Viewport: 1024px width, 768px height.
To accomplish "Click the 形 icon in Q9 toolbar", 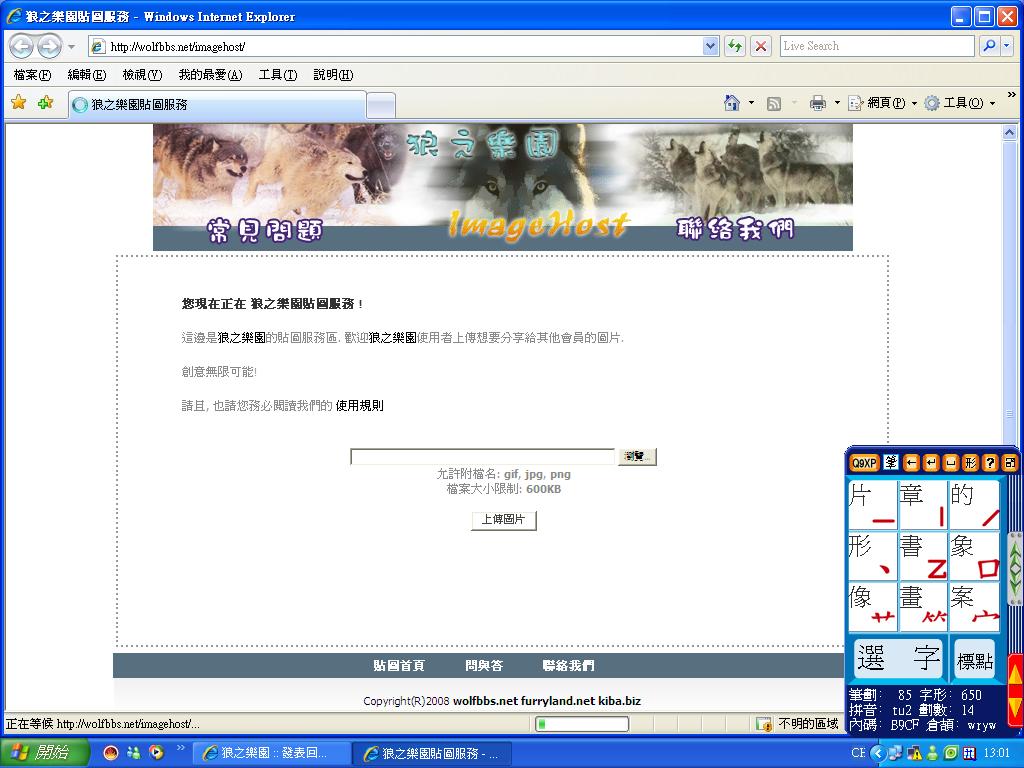I will tap(970, 463).
